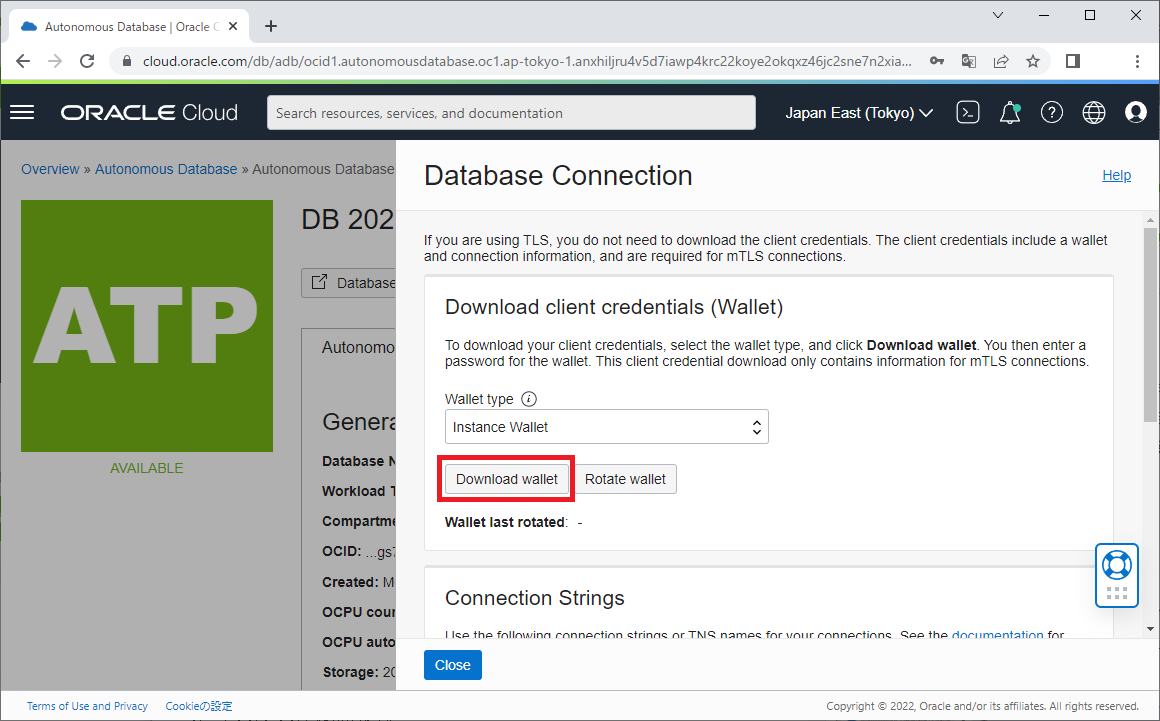Go to Overview breadcrumb
Image resolution: width=1160 pixels, height=721 pixels.
[x=50, y=169]
